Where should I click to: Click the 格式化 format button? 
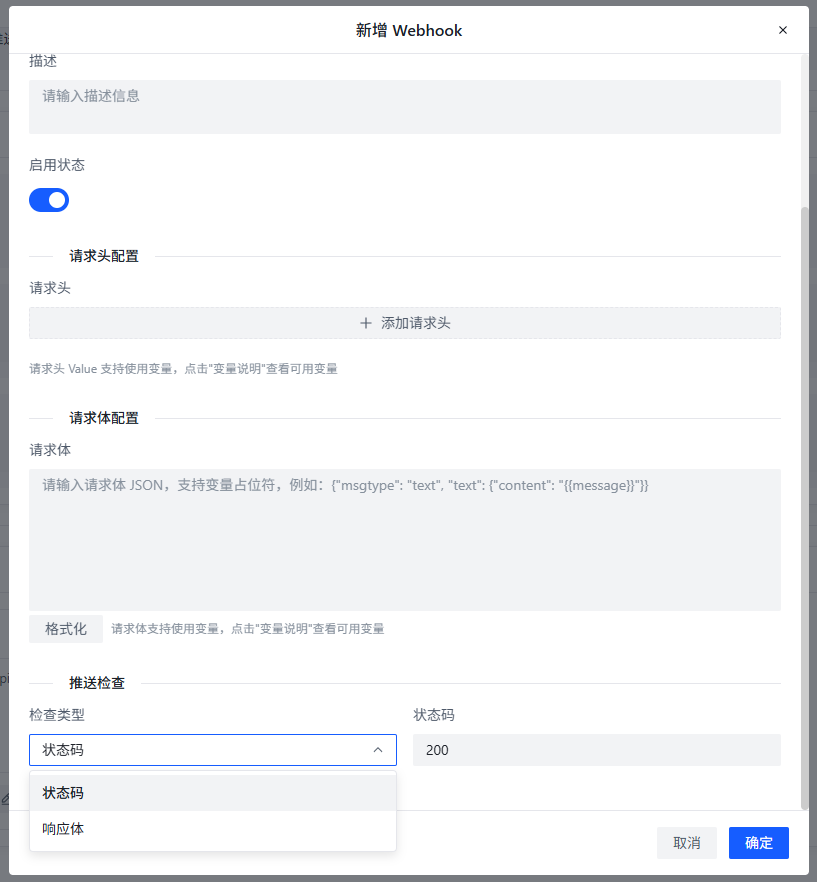click(x=64, y=628)
